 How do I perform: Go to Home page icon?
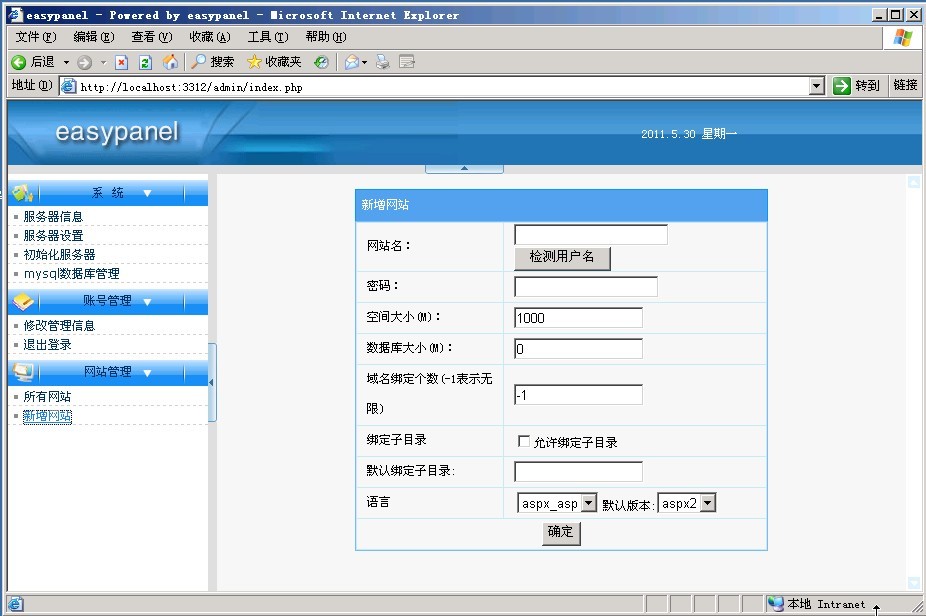click(x=171, y=62)
